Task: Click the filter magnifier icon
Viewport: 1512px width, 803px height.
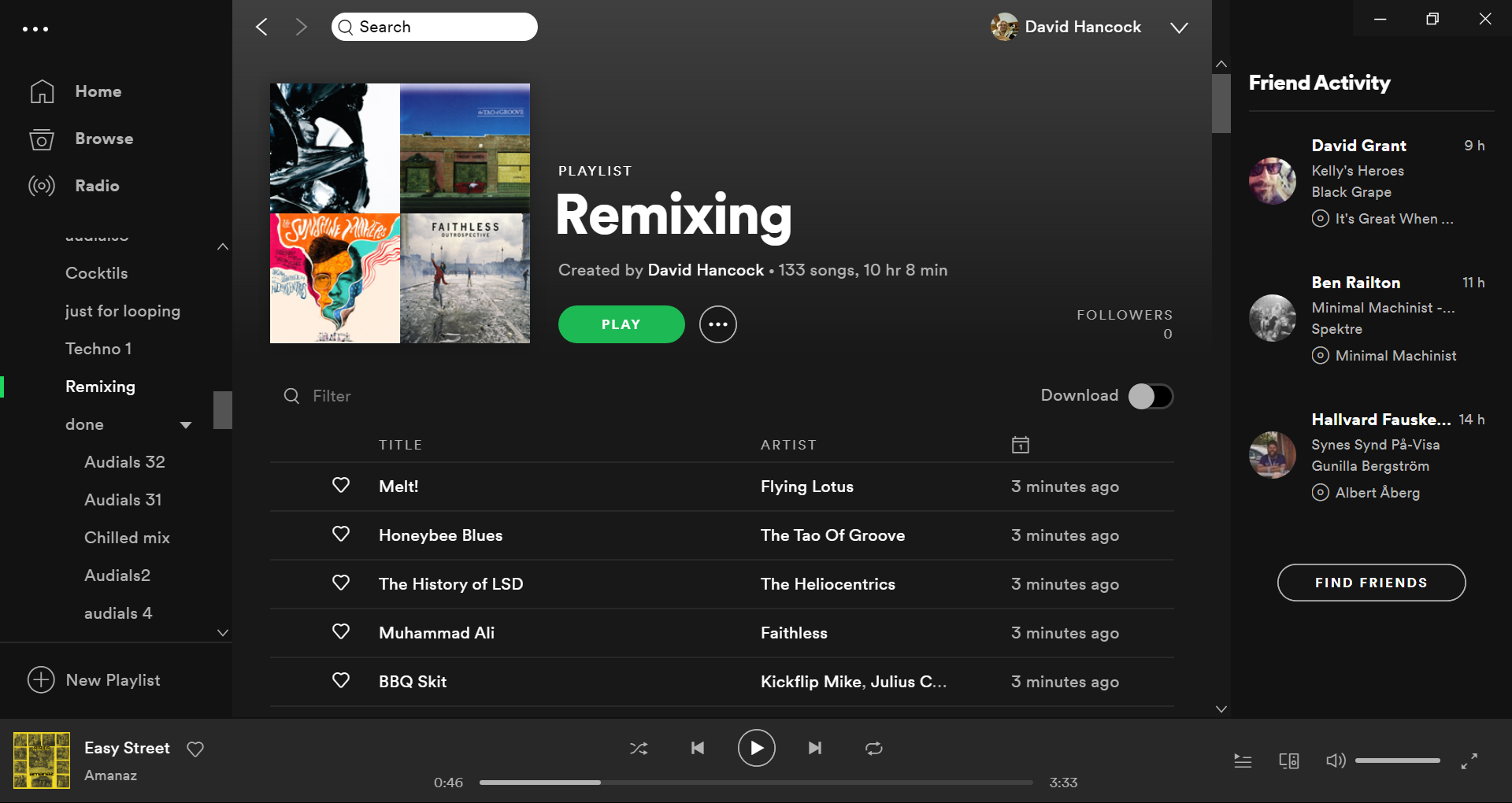Action: coord(291,396)
